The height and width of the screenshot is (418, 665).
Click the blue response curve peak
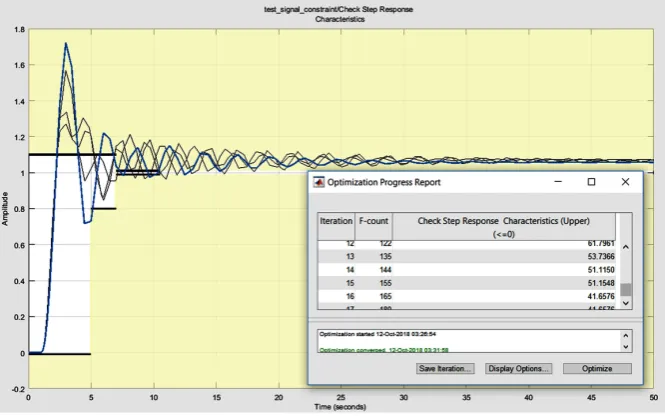66,44
